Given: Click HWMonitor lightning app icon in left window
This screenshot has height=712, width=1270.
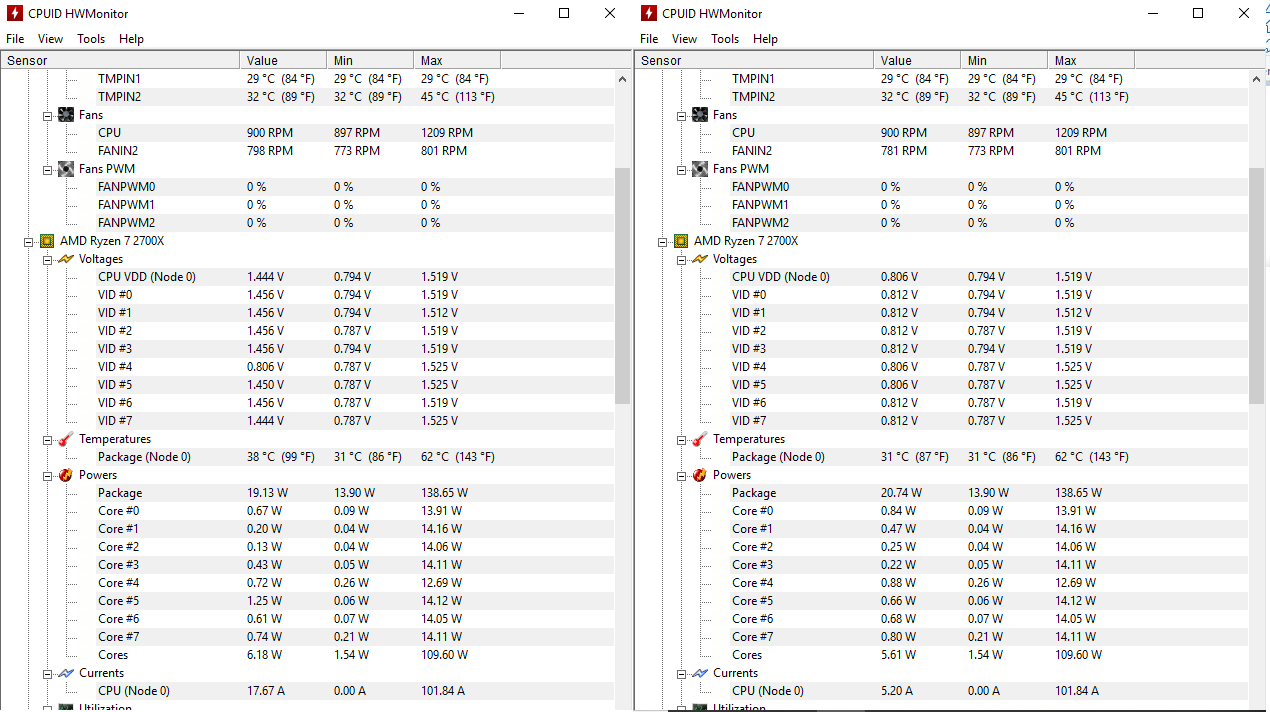Looking at the screenshot, I should coord(14,14).
